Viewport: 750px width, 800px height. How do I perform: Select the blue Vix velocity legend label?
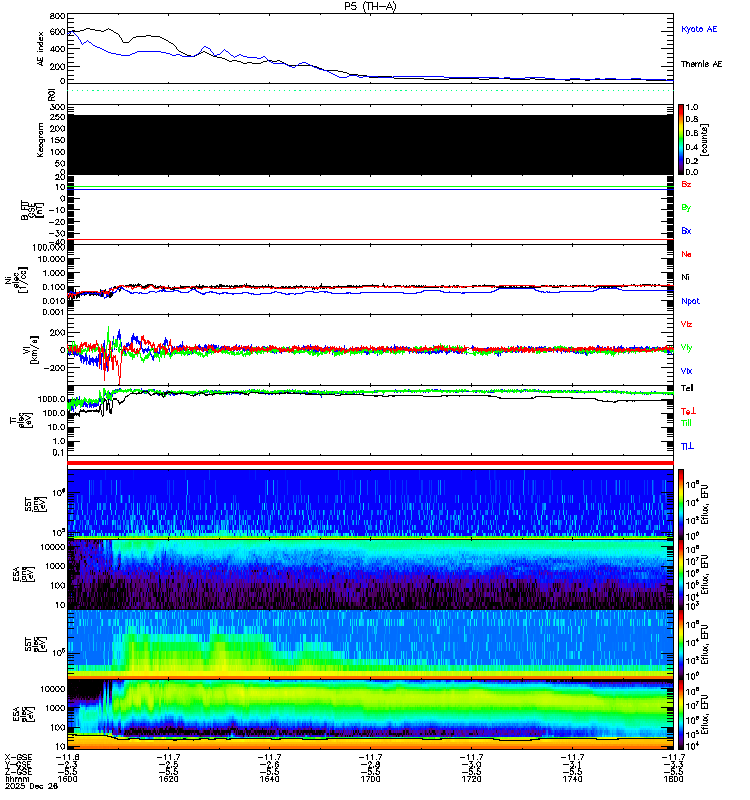click(x=686, y=371)
